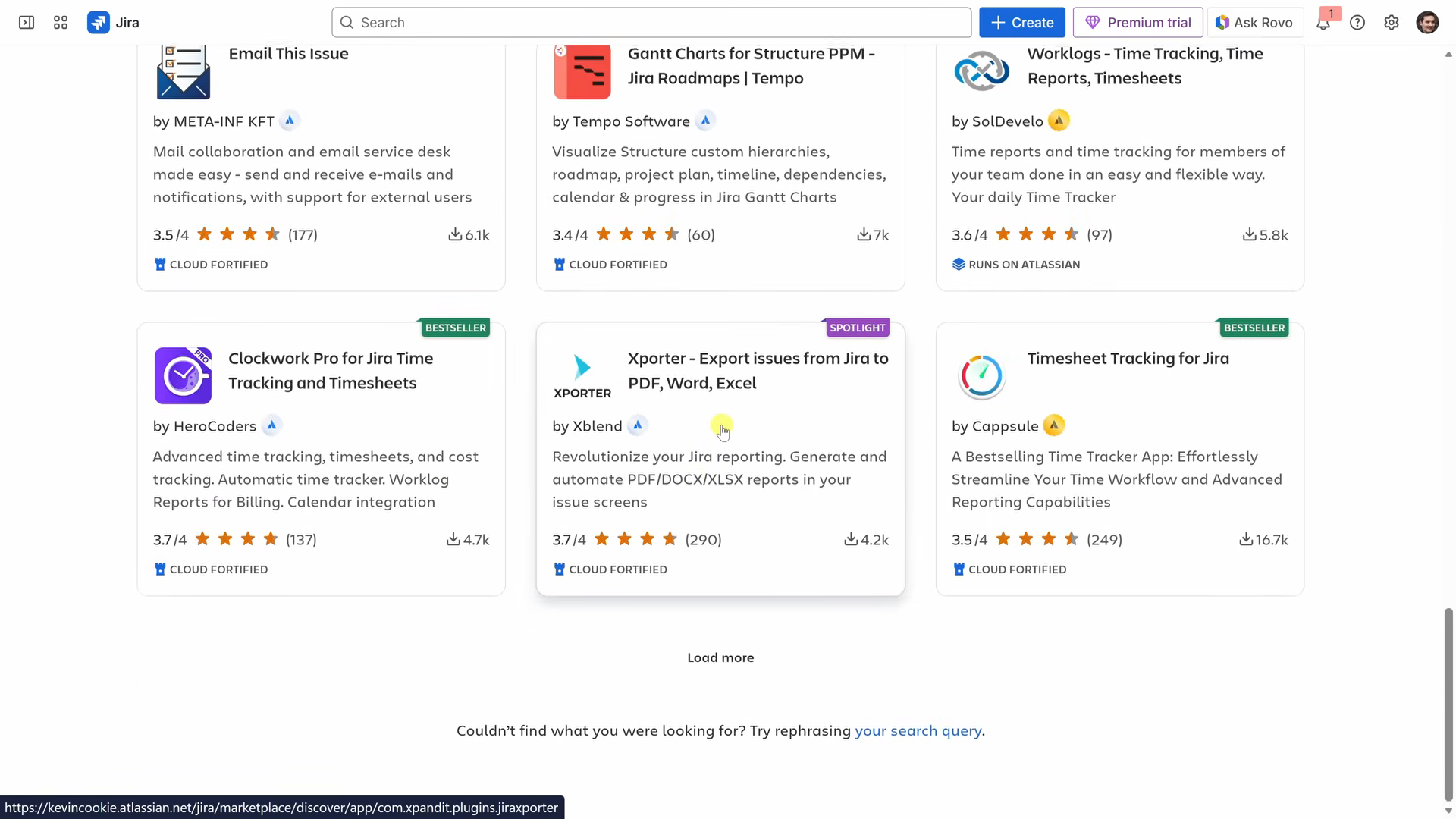
Task: Open the notifications bell
Action: click(x=1323, y=23)
